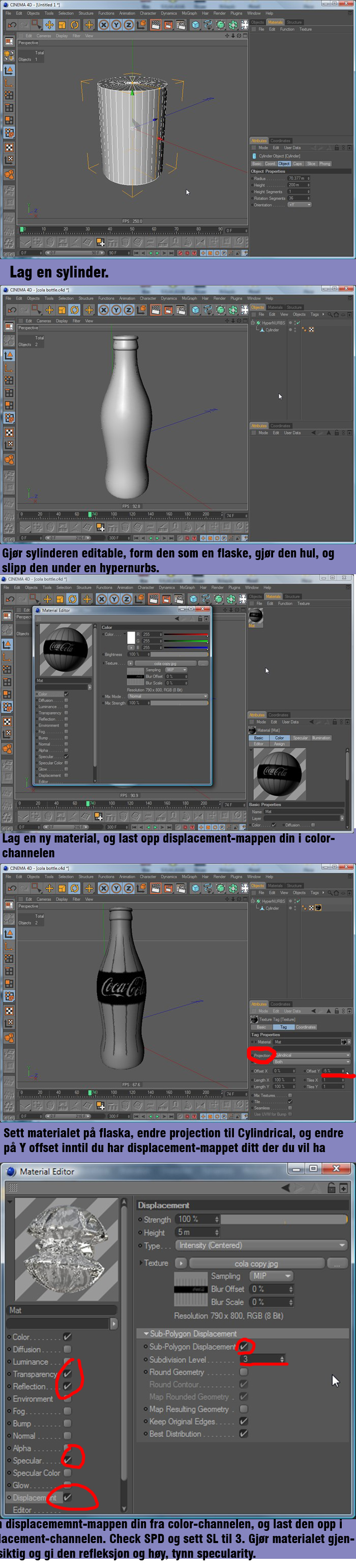Collapse the Sub-Polygon Displacement section header

coord(244,1334)
